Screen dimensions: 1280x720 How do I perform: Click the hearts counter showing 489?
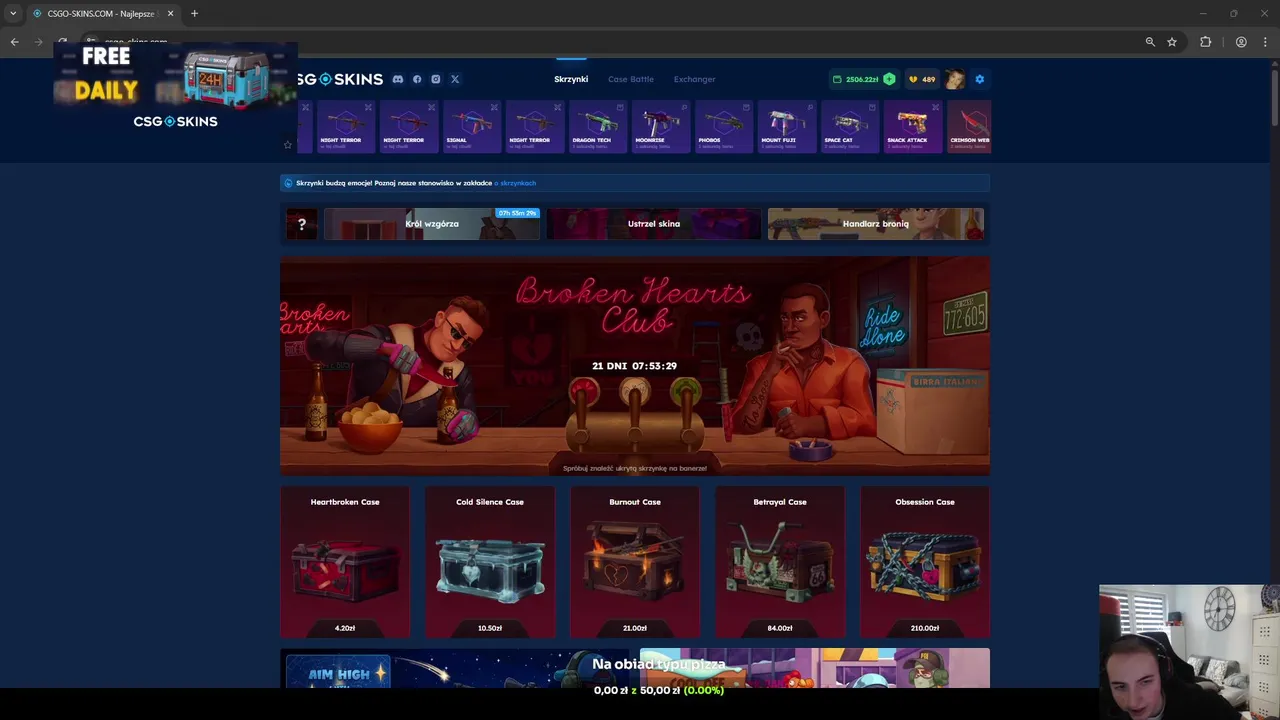pyautogui.click(x=922, y=79)
